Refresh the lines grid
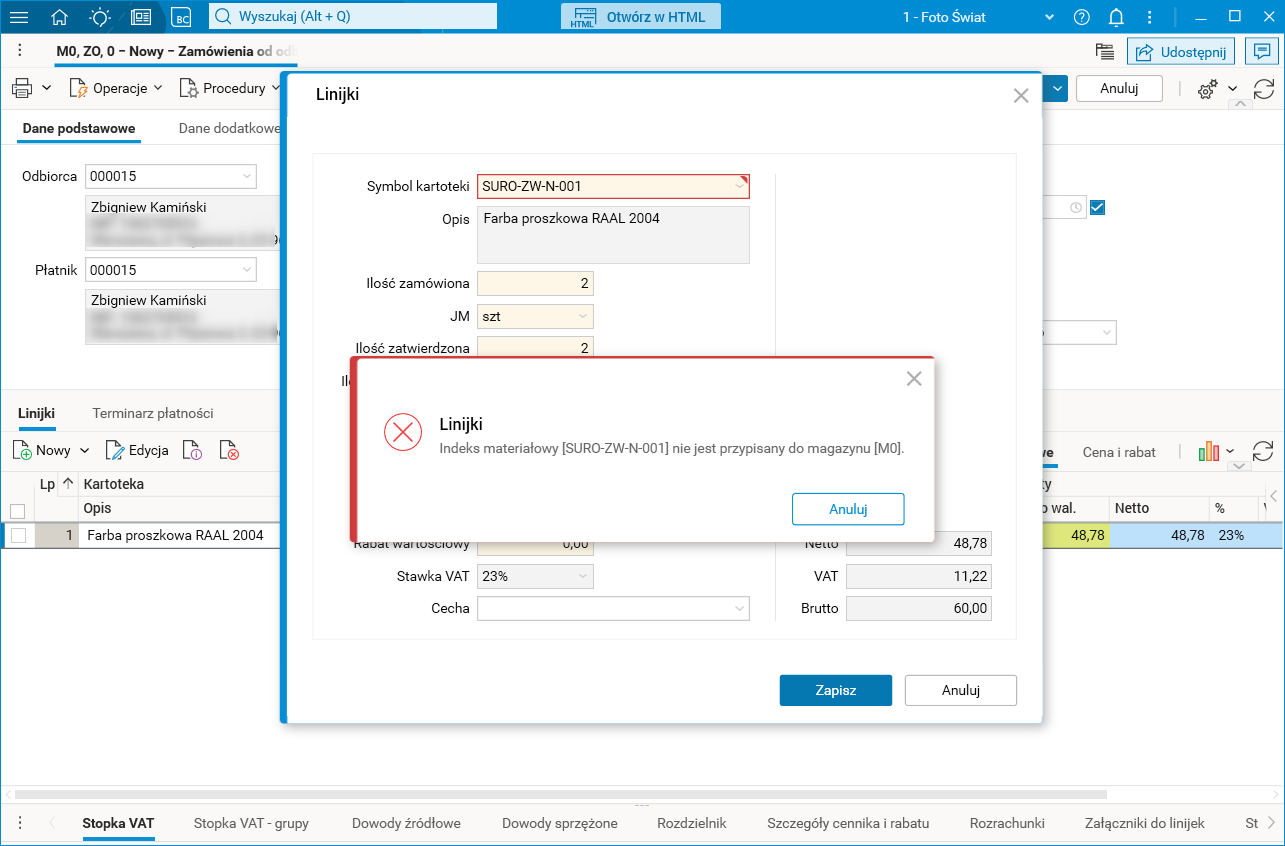The image size is (1285, 846). tap(1263, 451)
